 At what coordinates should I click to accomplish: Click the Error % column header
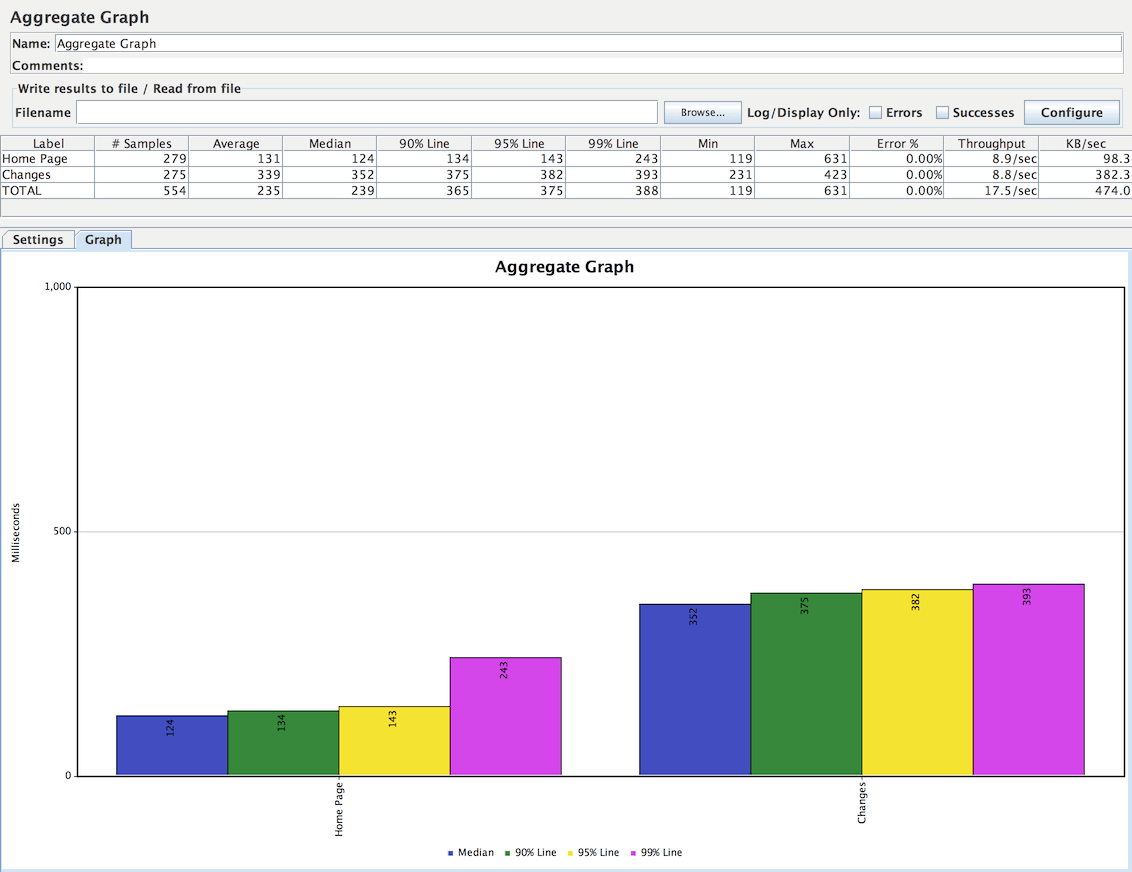897,142
